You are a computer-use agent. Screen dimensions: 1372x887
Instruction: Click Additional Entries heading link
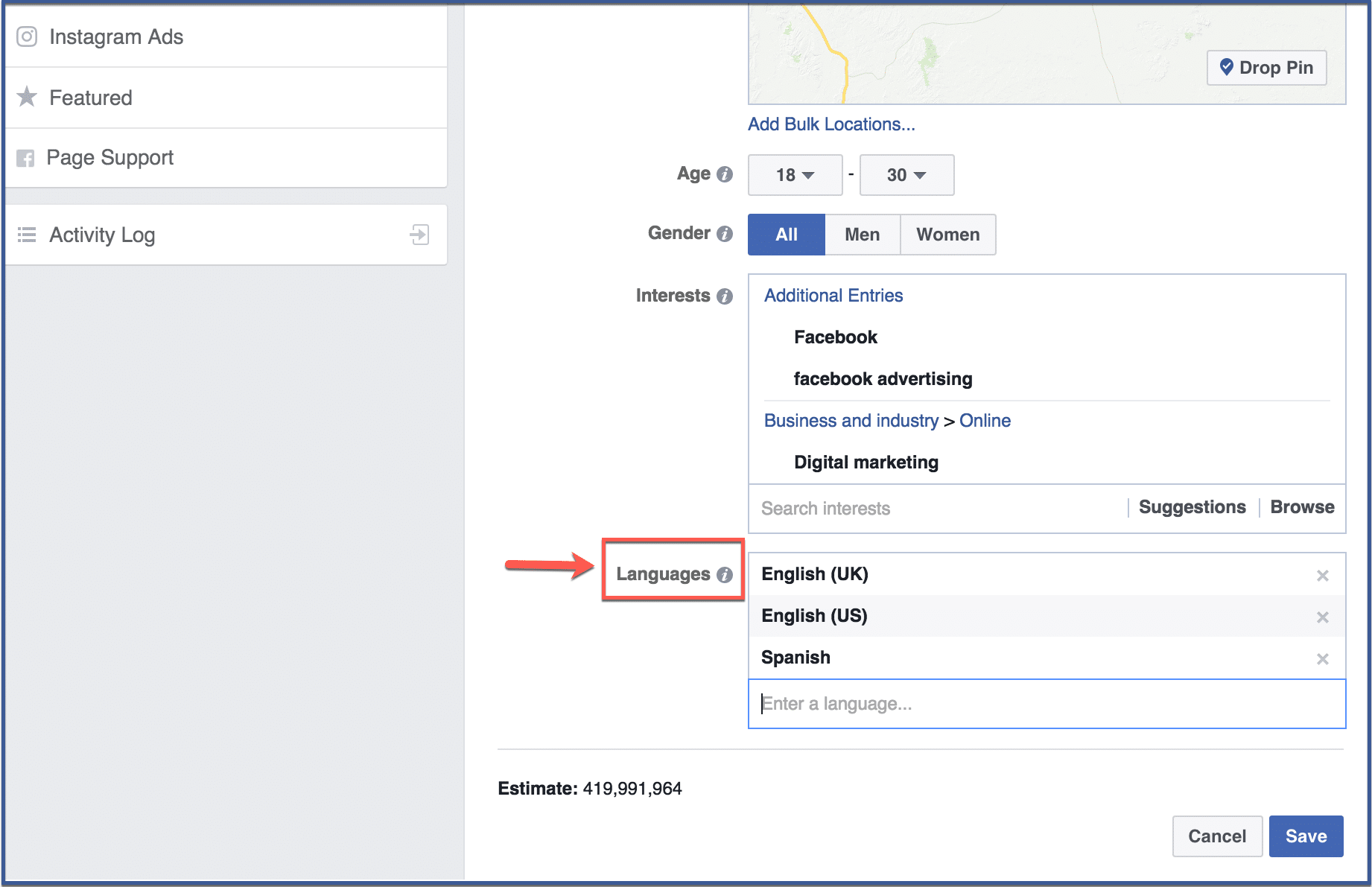pos(833,296)
